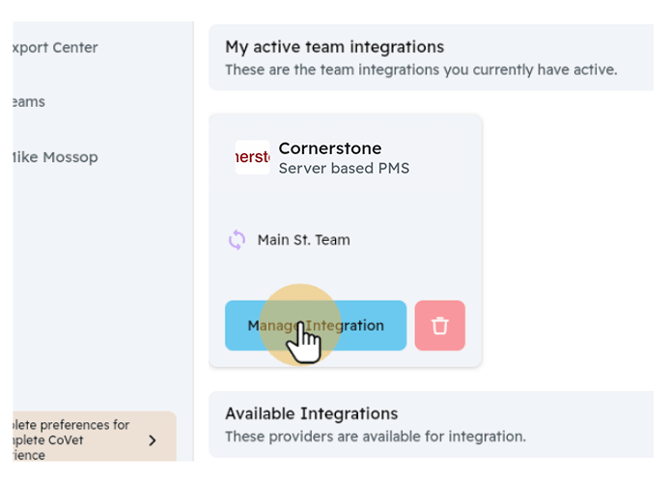Open the complete preferences banner text
This screenshot has width=670, height=478.
pyautogui.click(x=72, y=440)
